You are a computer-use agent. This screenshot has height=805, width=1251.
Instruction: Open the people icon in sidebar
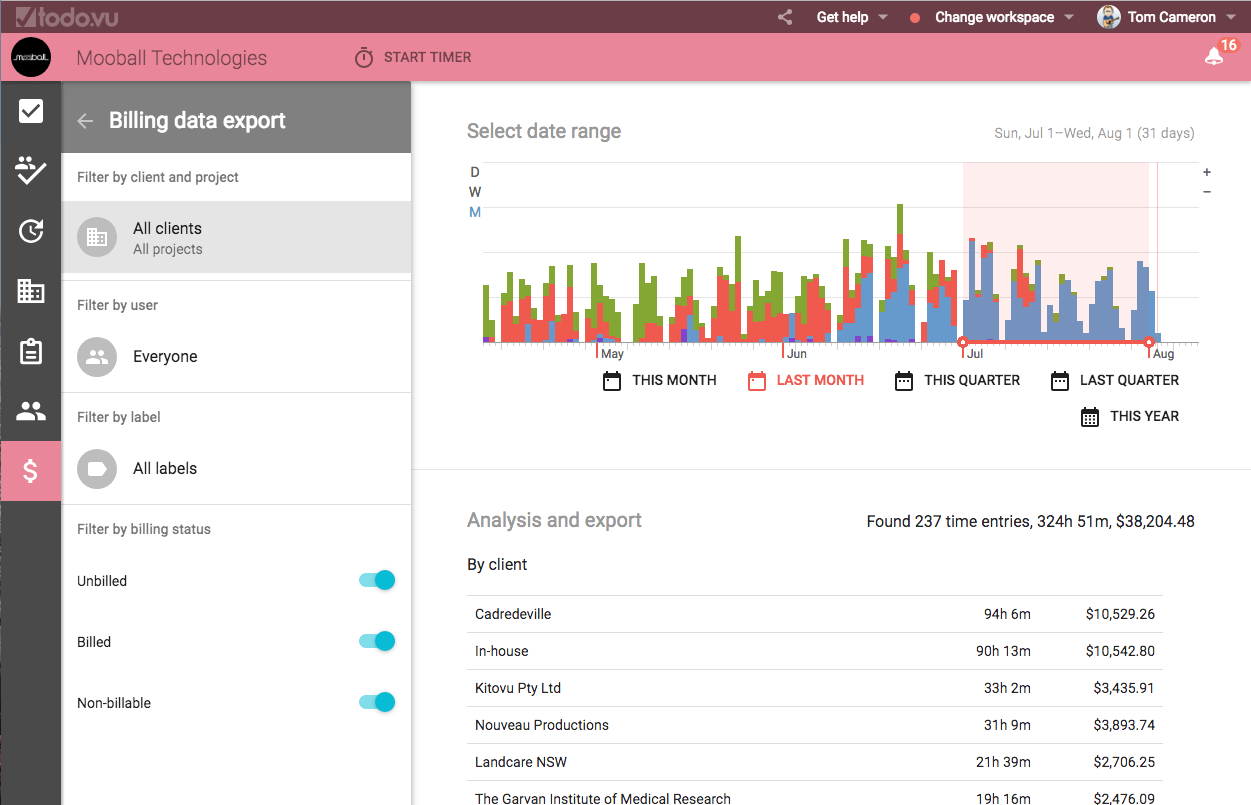tap(31, 411)
